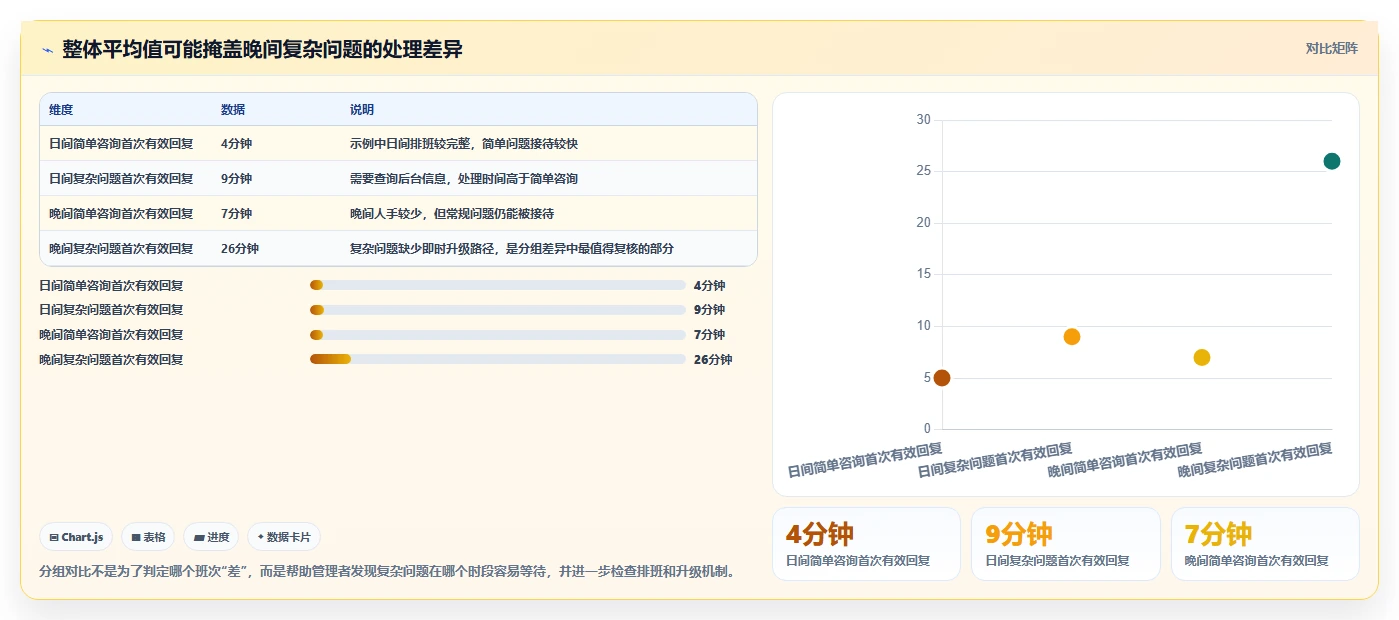
Task: Click the orange chart point at 9
Action: (x=1072, y=337)
